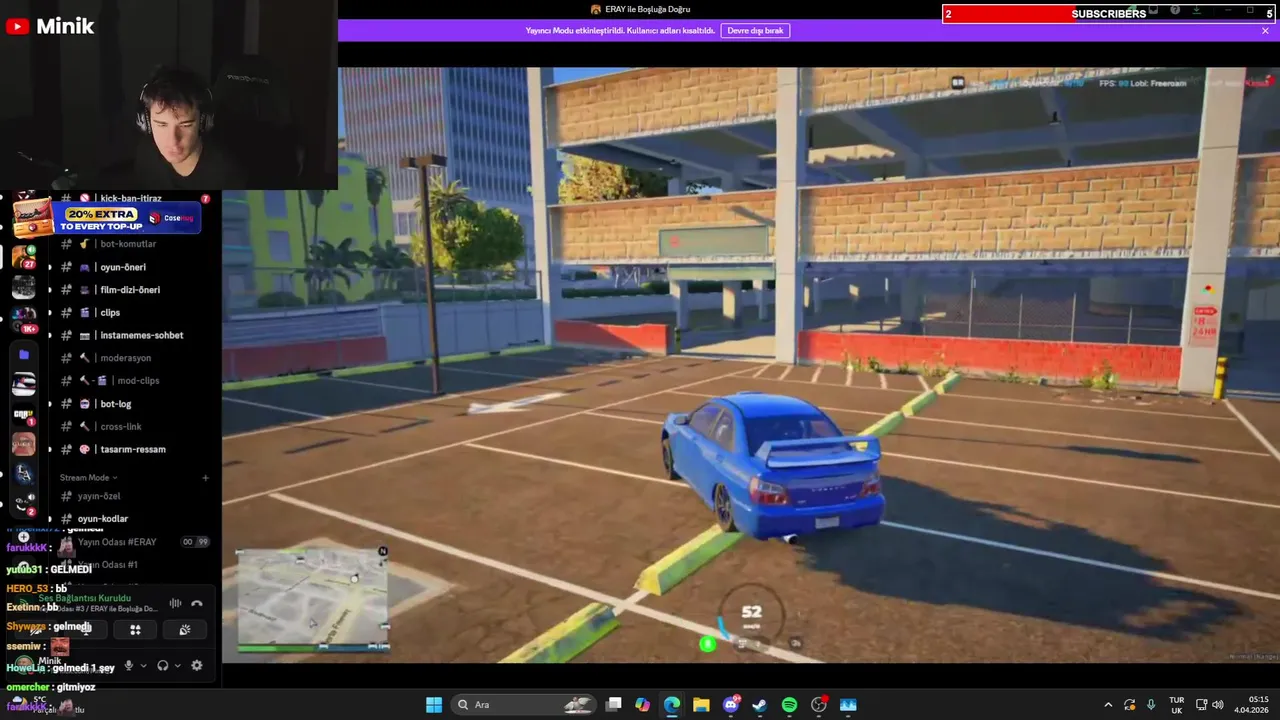Open Steam from the taskbar
Viewport: 1280px width, 720px height.
(760, 705)
